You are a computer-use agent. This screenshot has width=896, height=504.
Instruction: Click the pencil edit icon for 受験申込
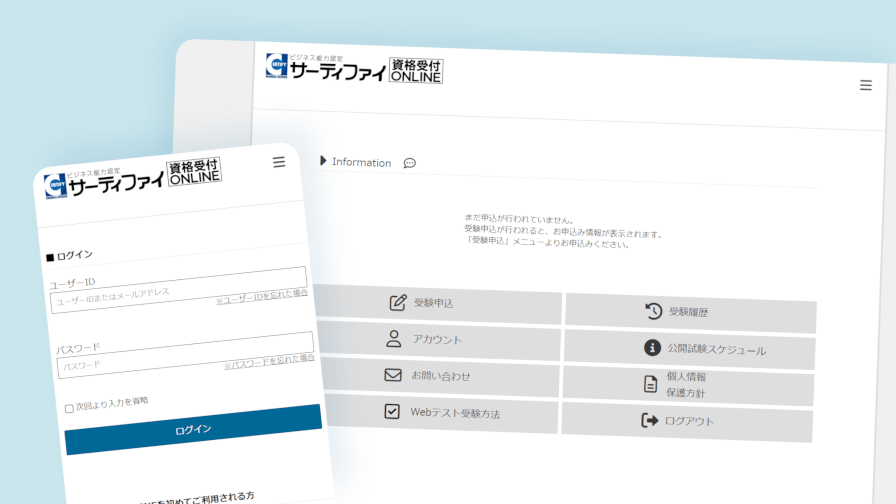[x=398, y=302]
